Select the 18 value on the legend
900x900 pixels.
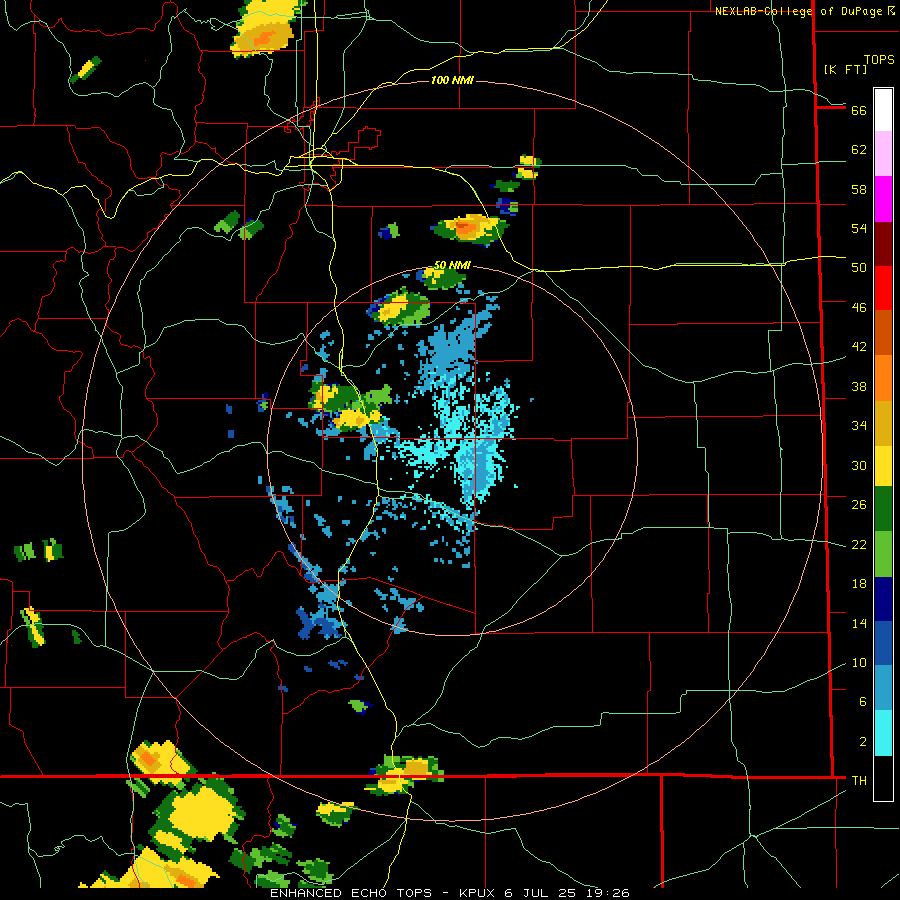pyautogui.click(x=859, y=584)
